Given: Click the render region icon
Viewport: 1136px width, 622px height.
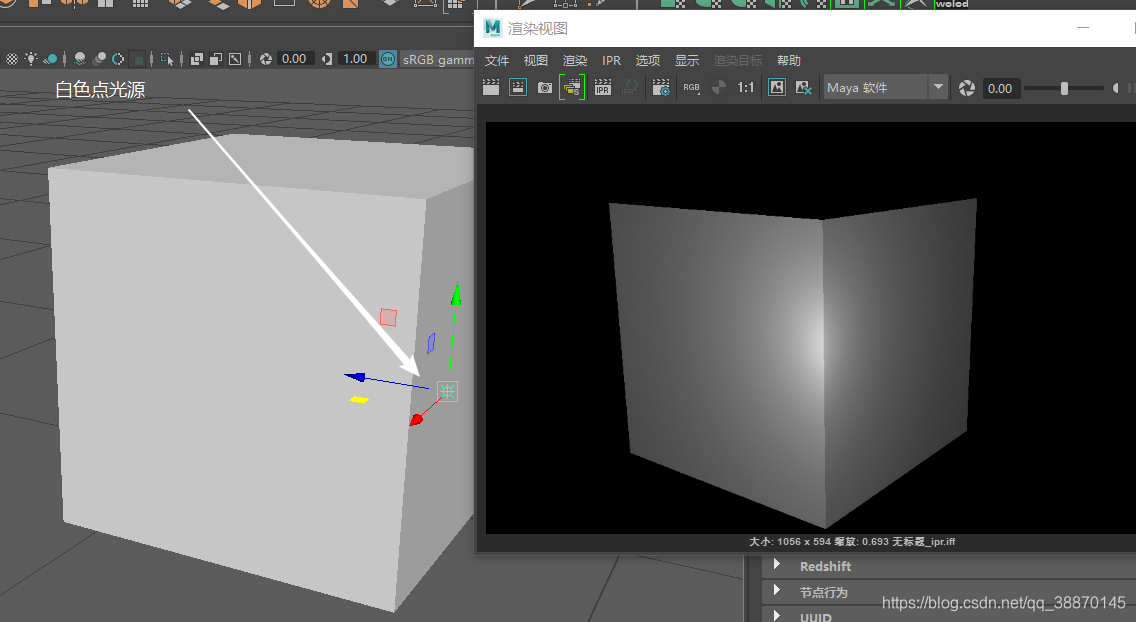Looking at the screenshot, I should point(518,88).
